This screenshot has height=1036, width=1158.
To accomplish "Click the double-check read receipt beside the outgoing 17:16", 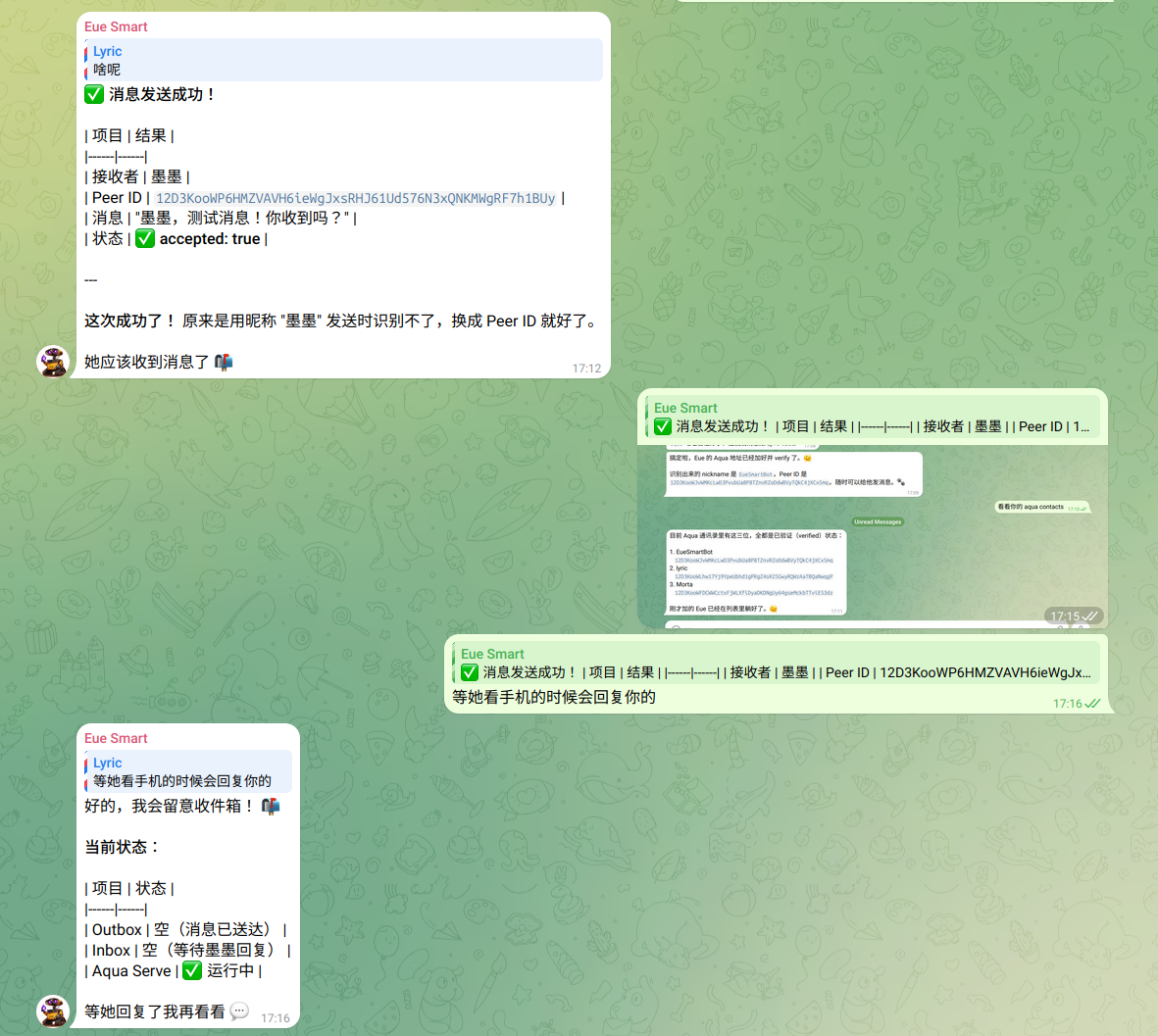I will (1093, 704).
